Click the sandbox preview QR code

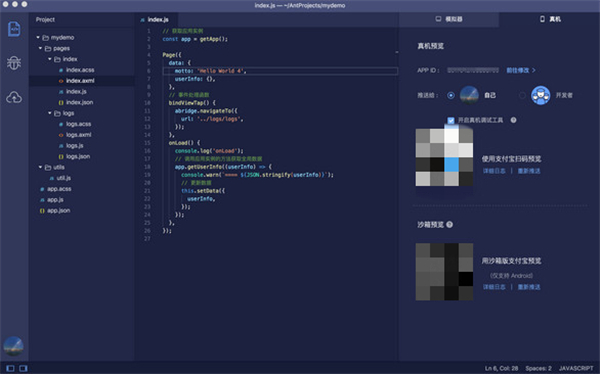tap(444, 272)
